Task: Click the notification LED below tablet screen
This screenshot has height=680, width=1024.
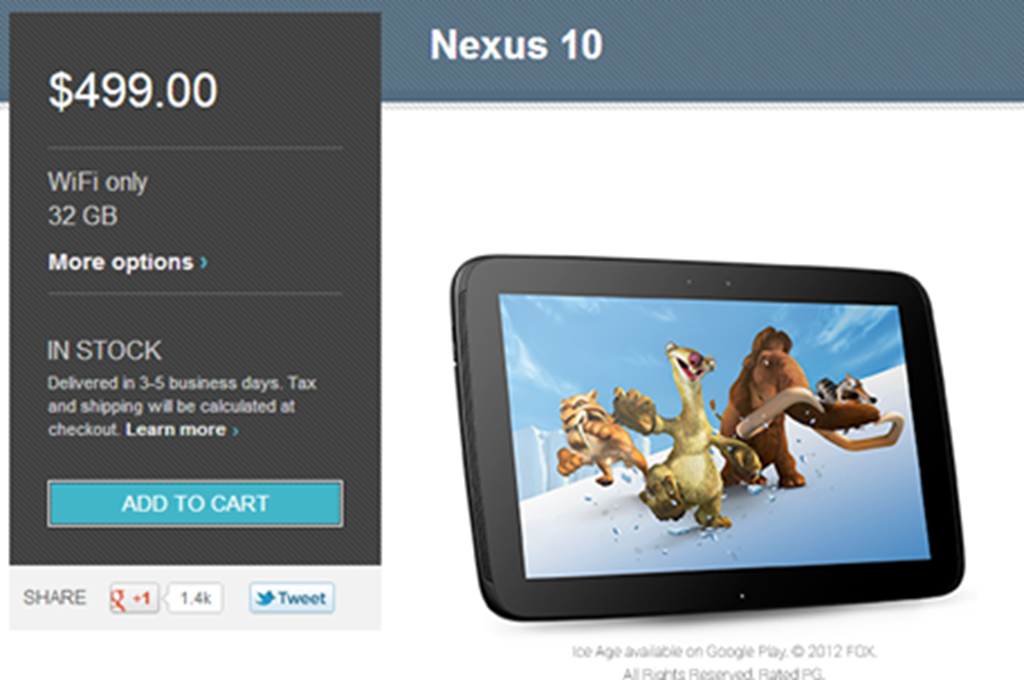Action: [x=741, y=596]
